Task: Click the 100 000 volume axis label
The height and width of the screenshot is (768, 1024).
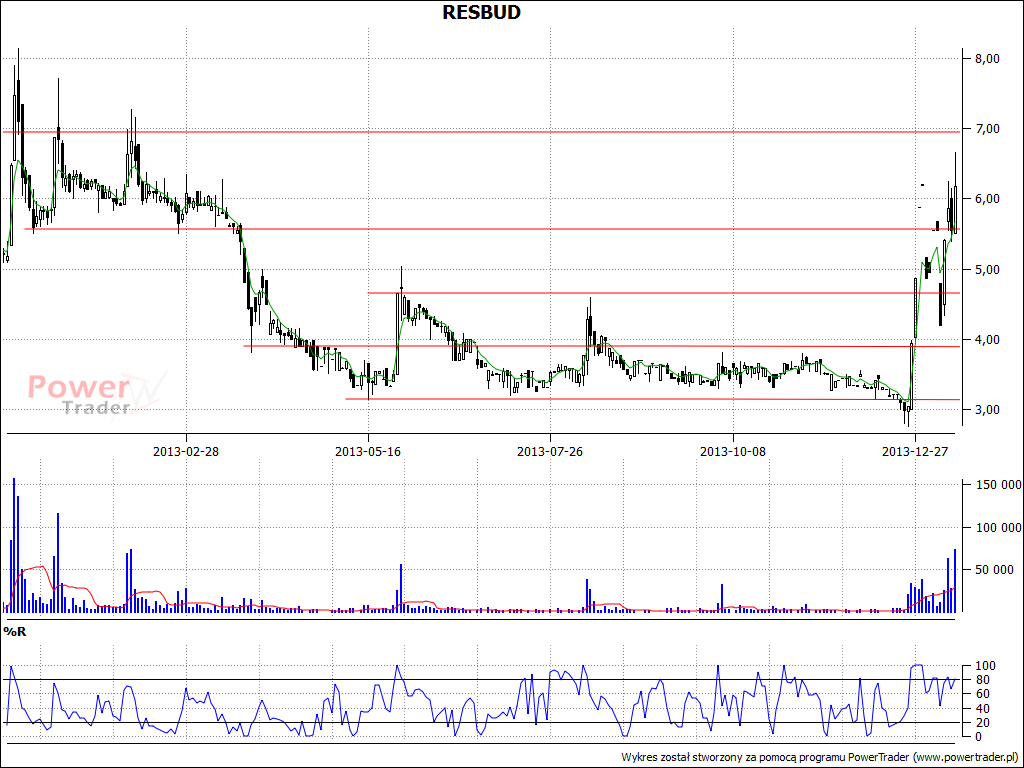Action: point(999,528)
